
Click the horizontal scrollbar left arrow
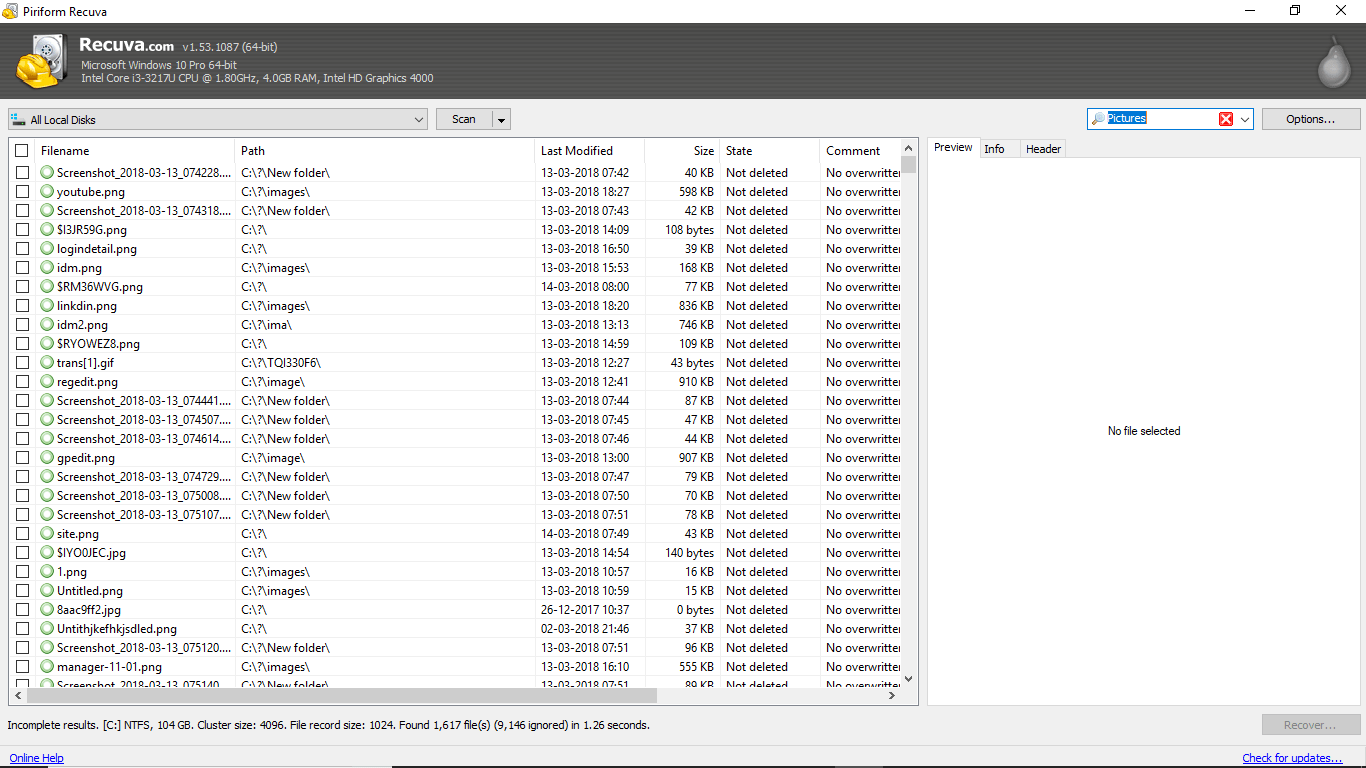click(x=18, y=696)
